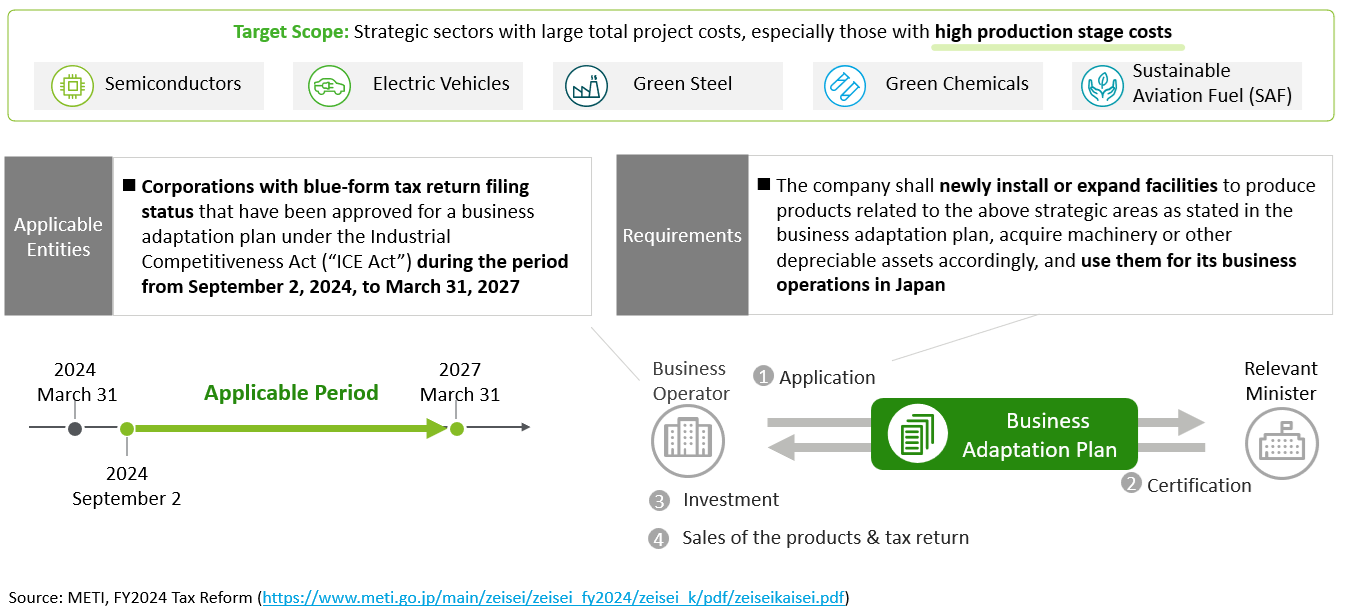Viewport: 1347px width, 607px height.
Task: Click the Green Chemicals test tube icon
Action: click(x=845, y=86)
